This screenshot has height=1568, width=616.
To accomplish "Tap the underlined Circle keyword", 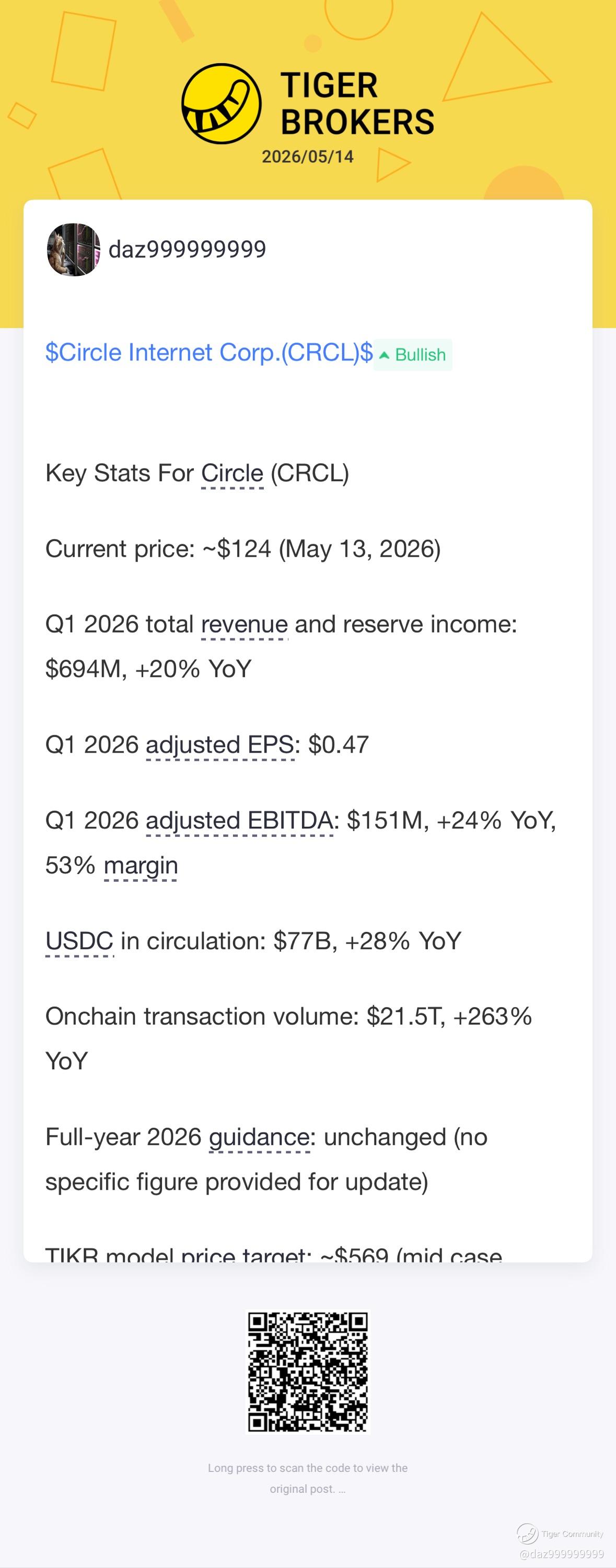I will [232, 474].
